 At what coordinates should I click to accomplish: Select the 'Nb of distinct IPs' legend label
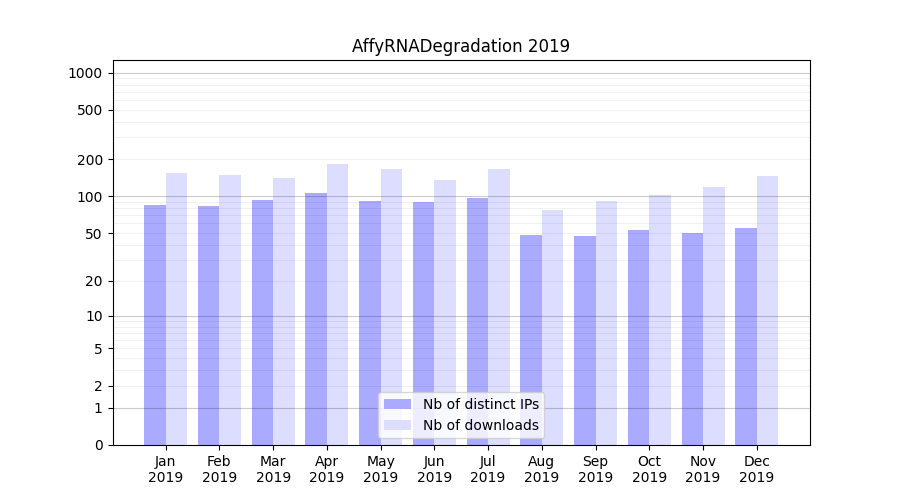pos(480,404)
